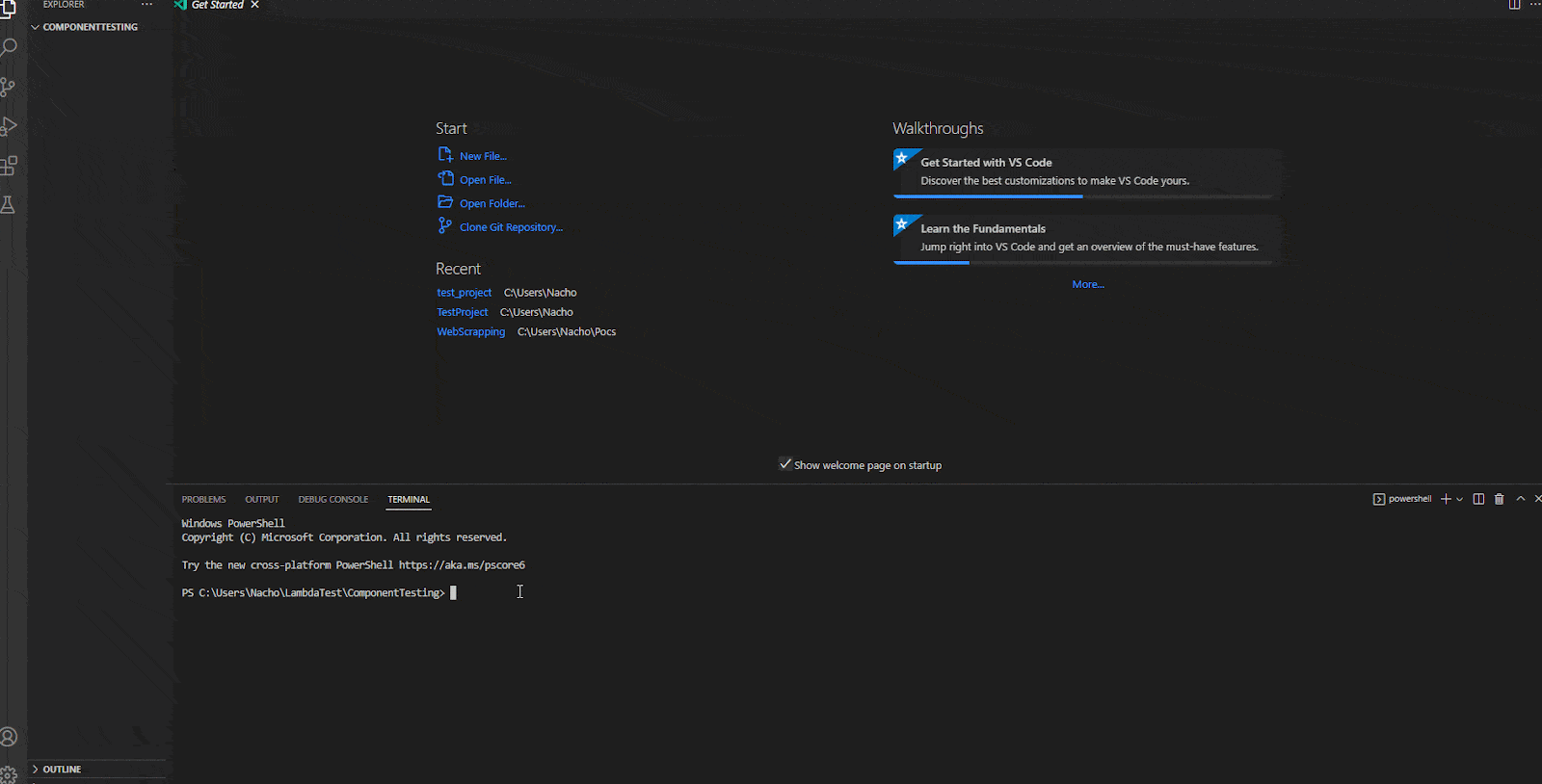Switch to the PROBLEMS tab
The width and height of the screenshot is (1542, 784).
point(203,500)
